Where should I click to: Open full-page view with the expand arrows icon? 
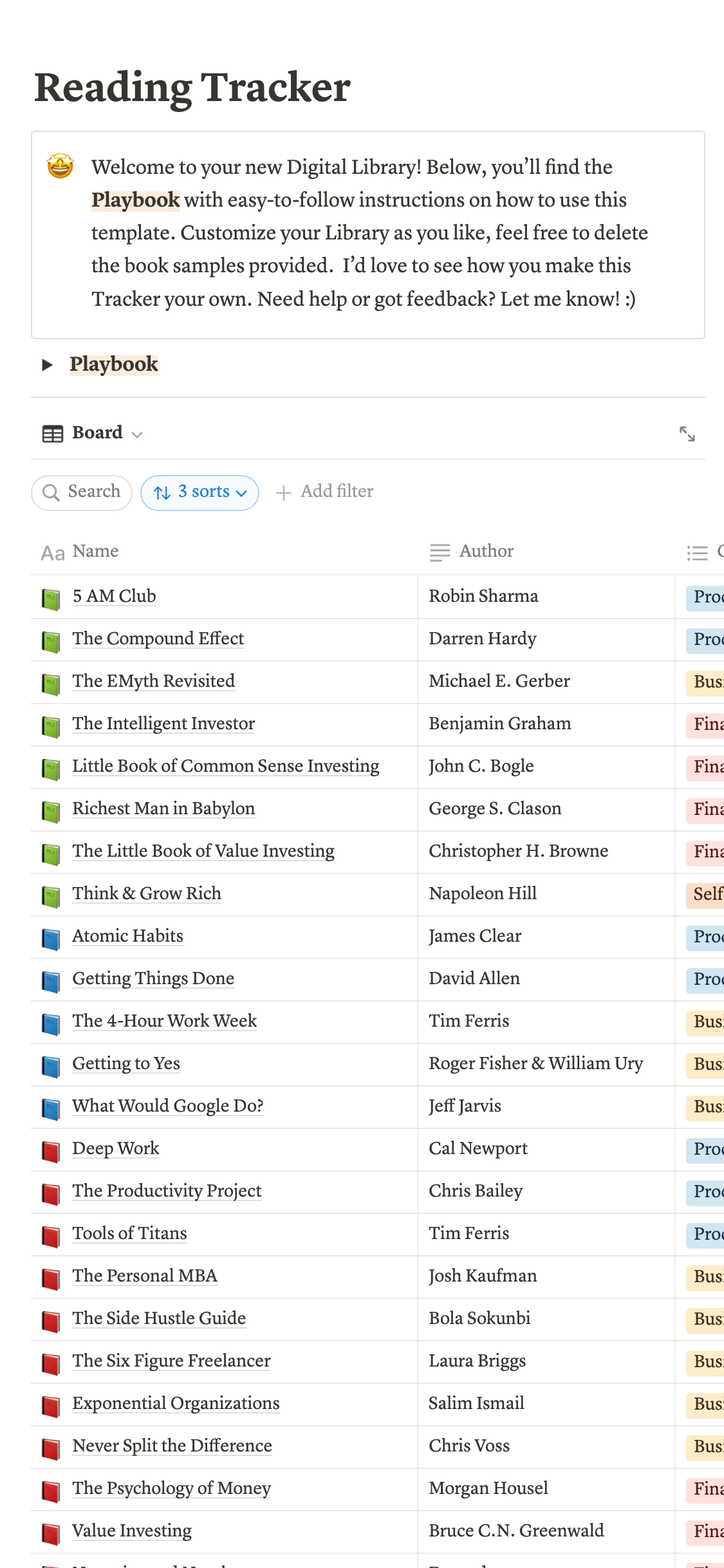687,433
